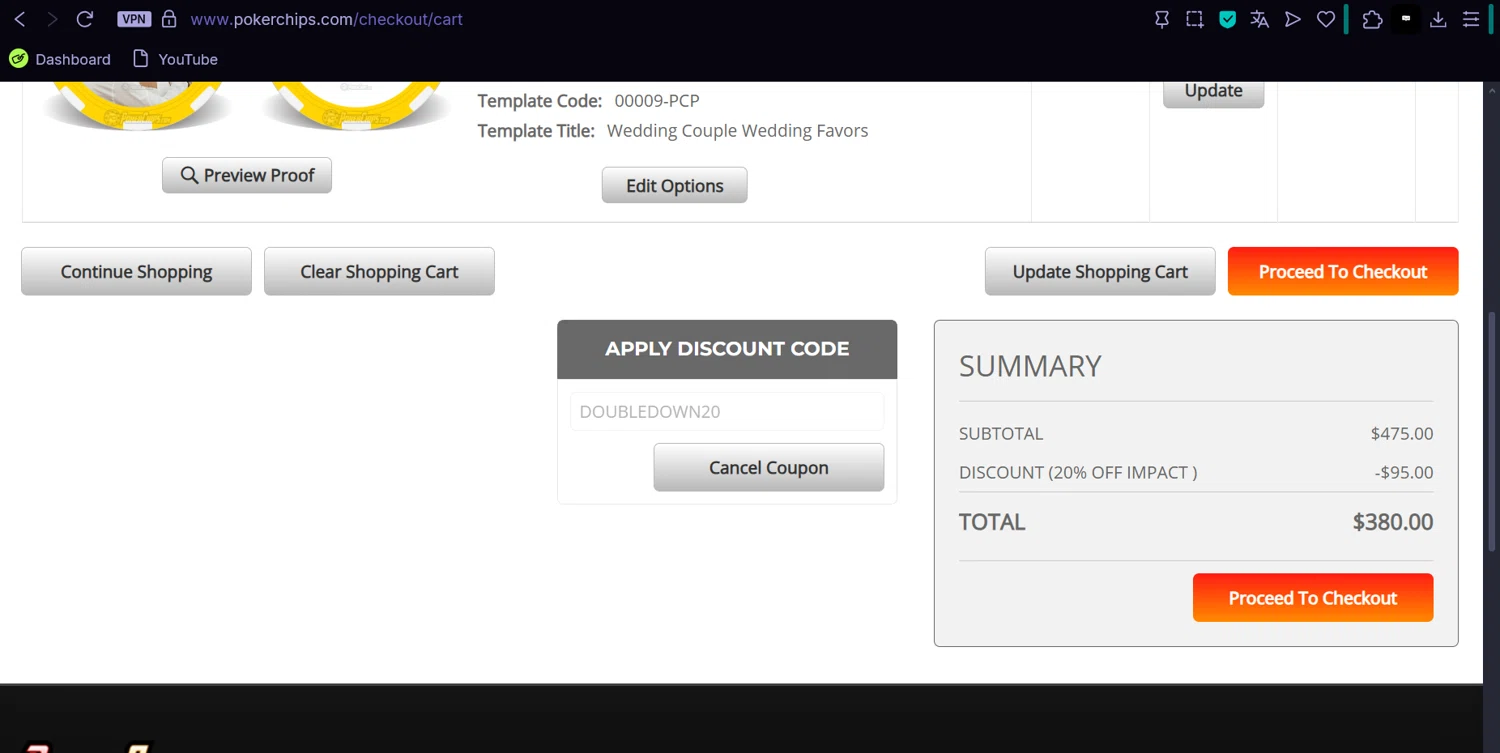1500x753 pixels.
Task: Click the top Proceed To Checkout button
Action: [x=1343, y=271]
